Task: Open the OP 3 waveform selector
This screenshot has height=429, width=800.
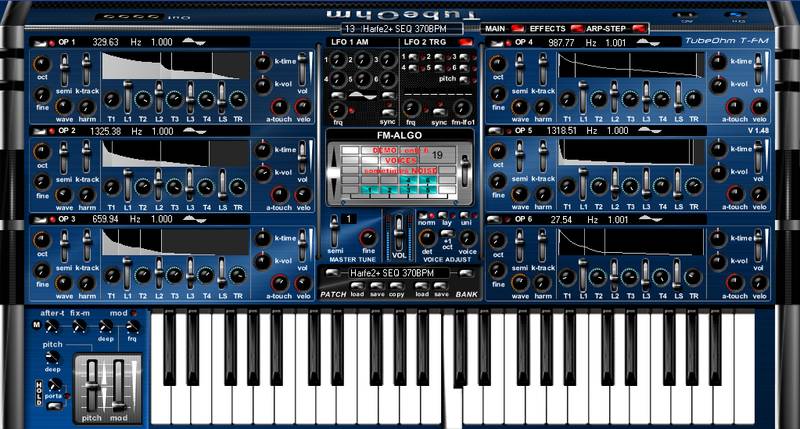Action: point(194,219)
